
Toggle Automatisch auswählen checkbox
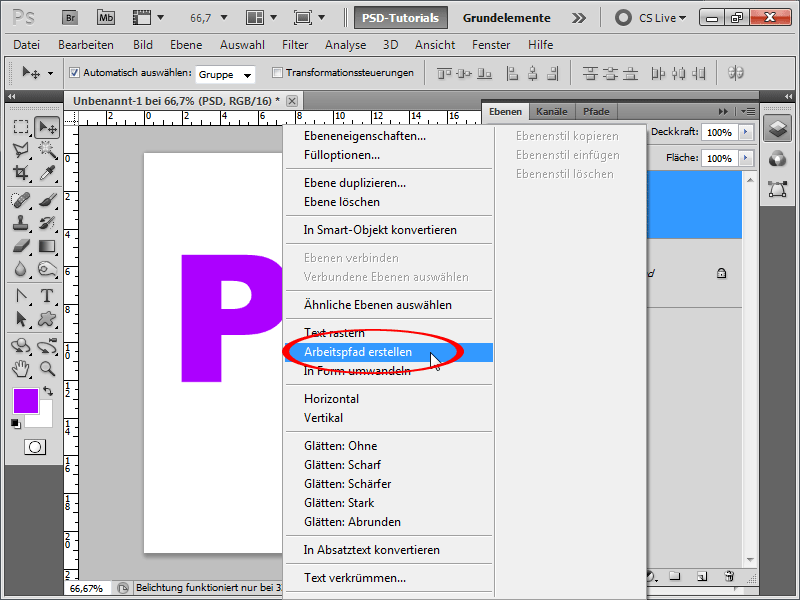click(74, 73)
